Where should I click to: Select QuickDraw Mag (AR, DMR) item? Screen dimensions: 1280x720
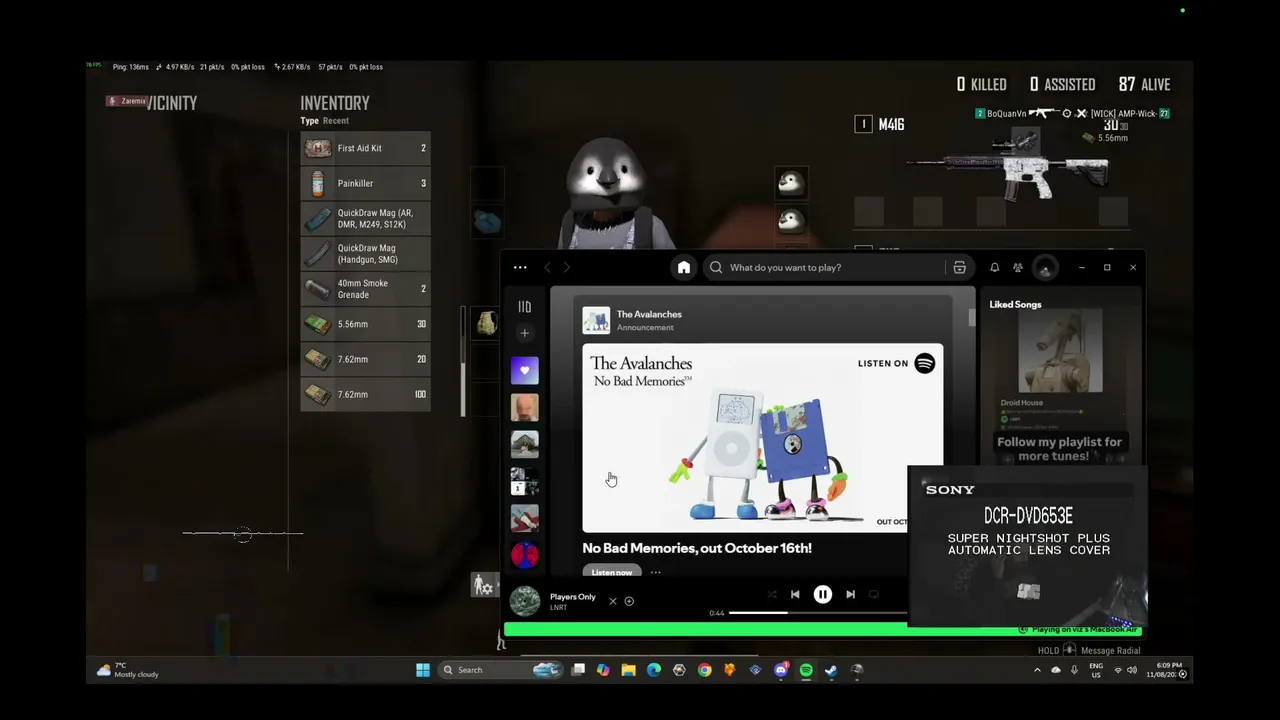(x=365, y=218)
